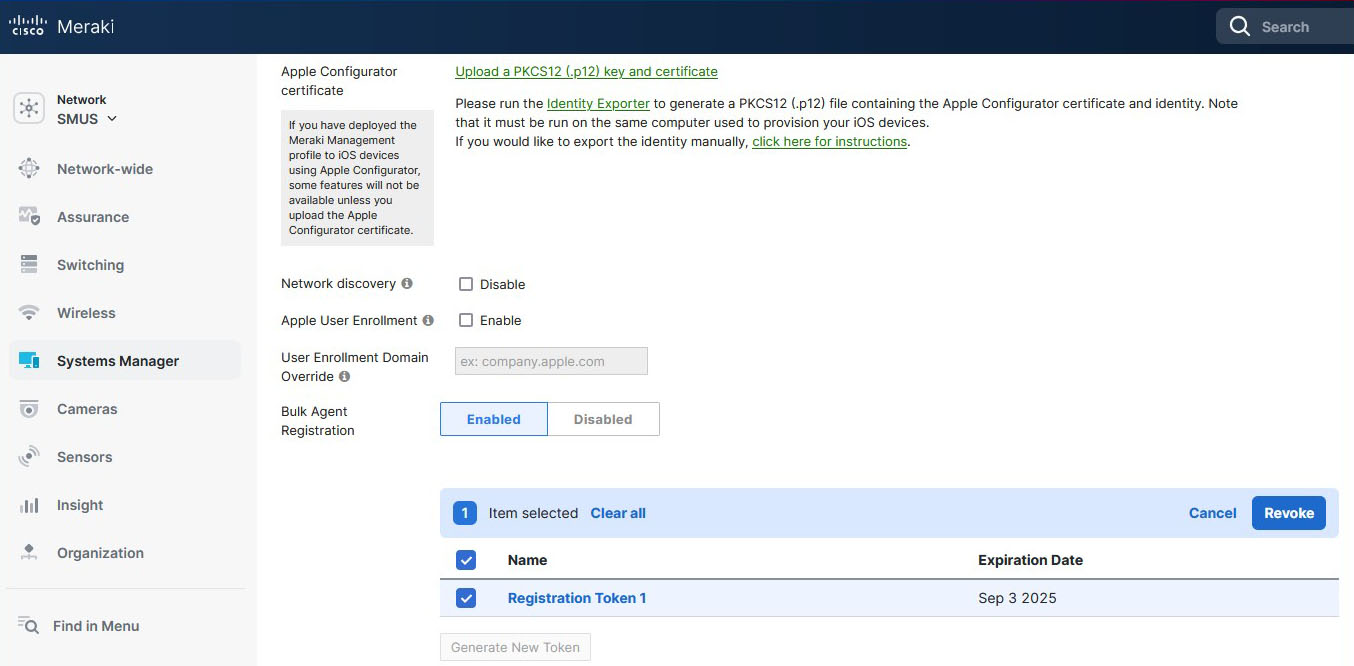Click the Cisco Meraki logo
Image resolution: width=1354 pixels, height=666 pixels.
click(62, 26)
